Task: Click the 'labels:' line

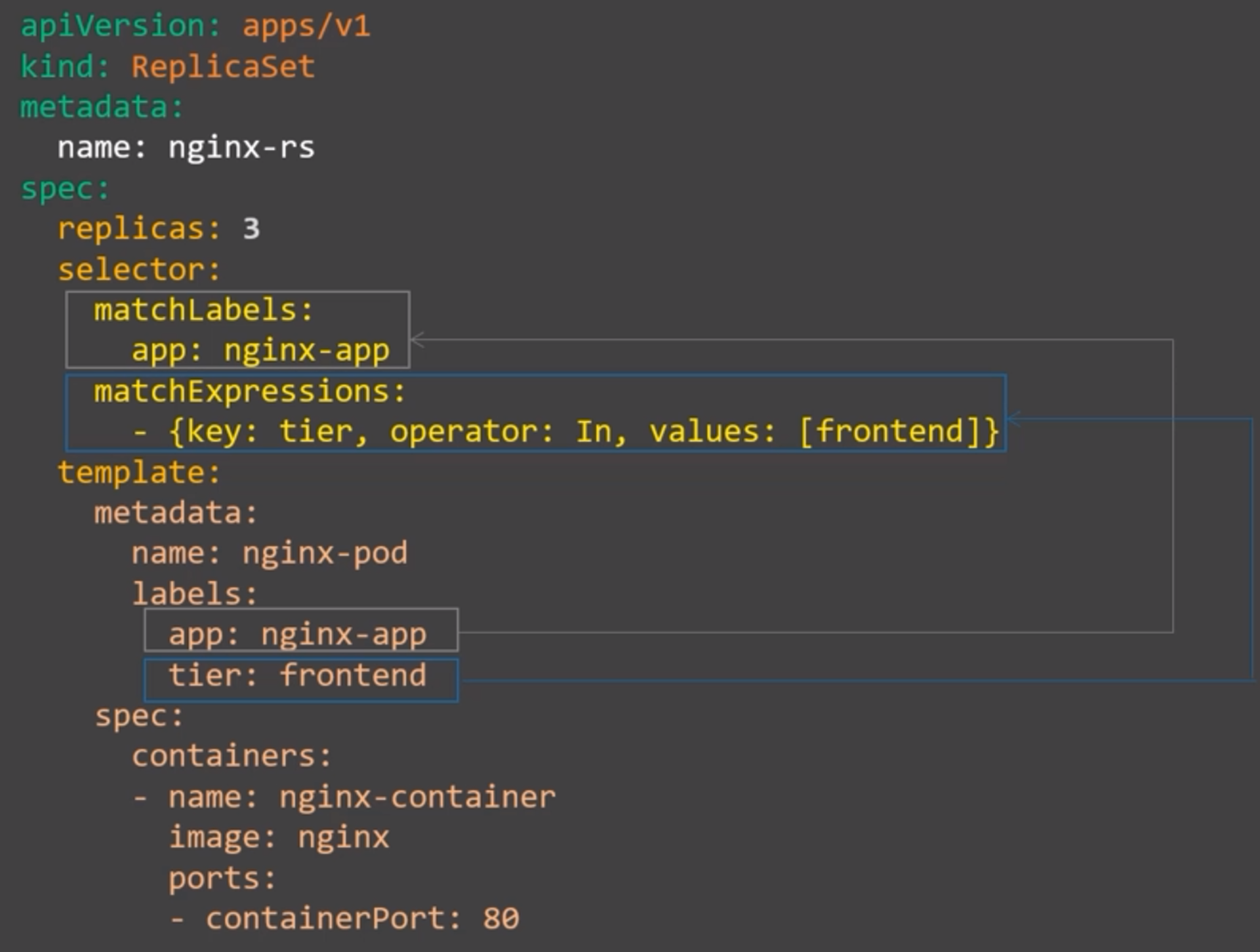Action: tap(195, 594)
